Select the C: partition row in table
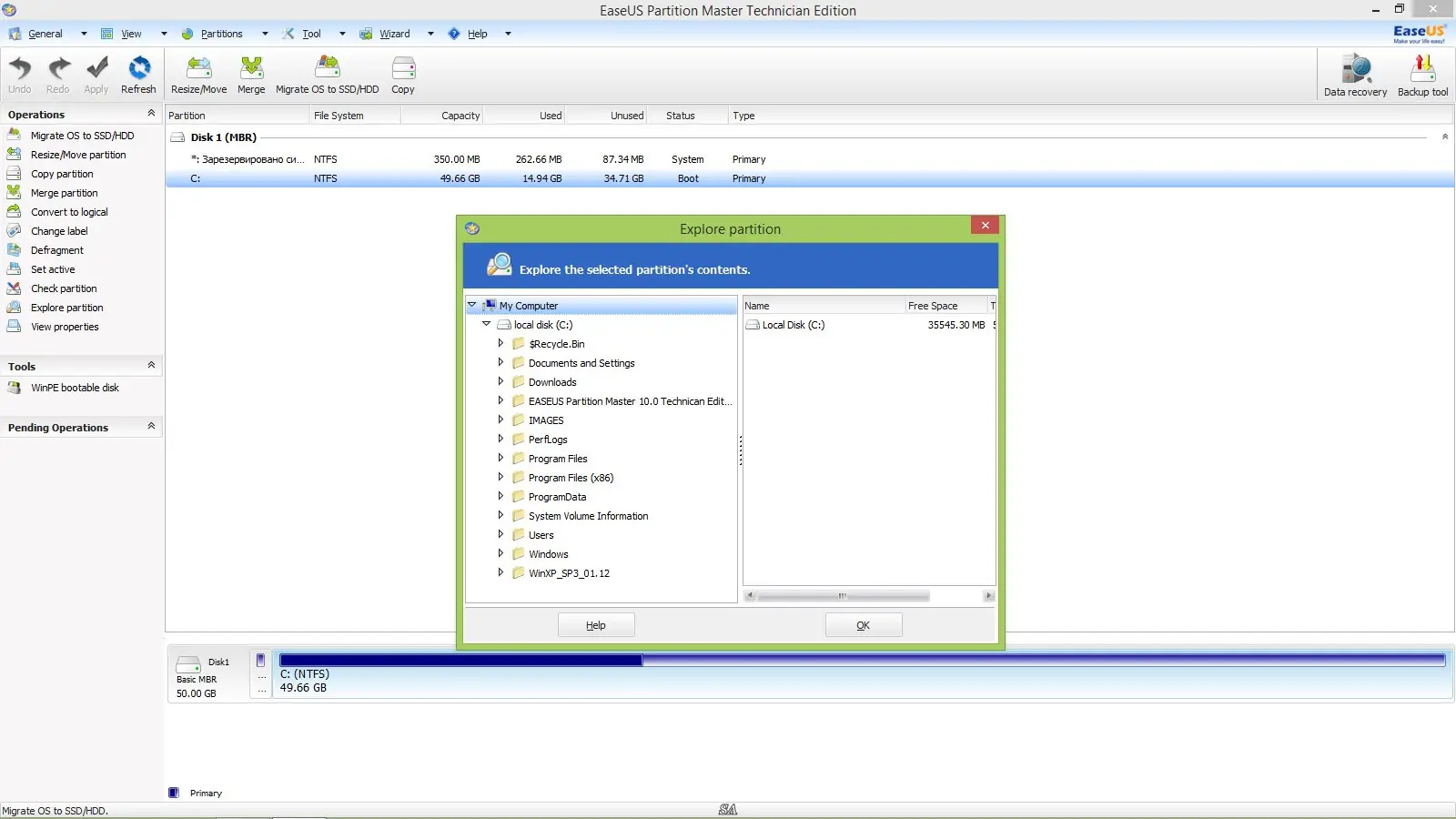The image size is (1456, 819). pos(810,178)
